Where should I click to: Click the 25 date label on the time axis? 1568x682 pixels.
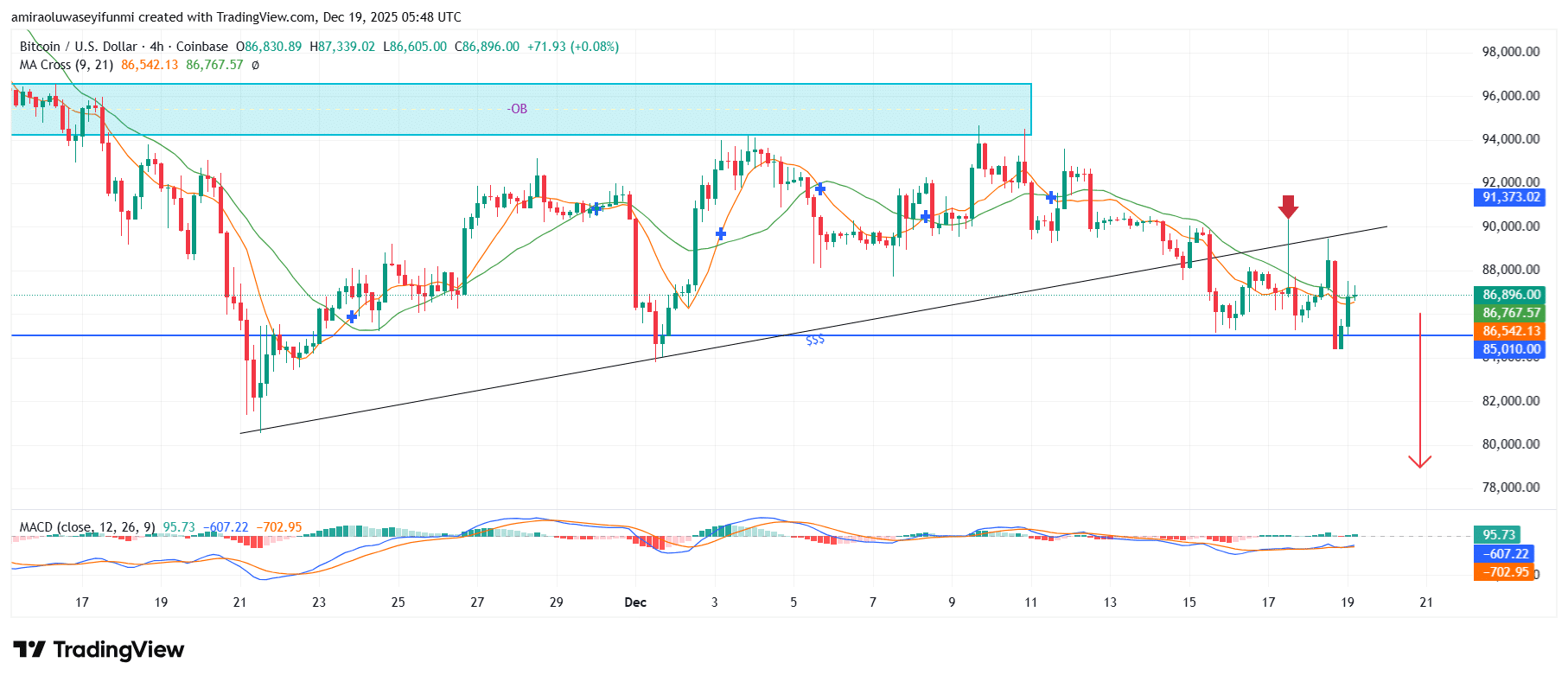pos(398,602)
